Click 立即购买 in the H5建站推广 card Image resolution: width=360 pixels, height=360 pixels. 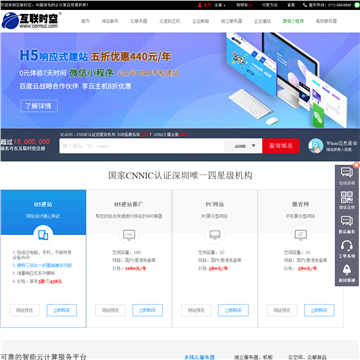click(x=148, y=310)
